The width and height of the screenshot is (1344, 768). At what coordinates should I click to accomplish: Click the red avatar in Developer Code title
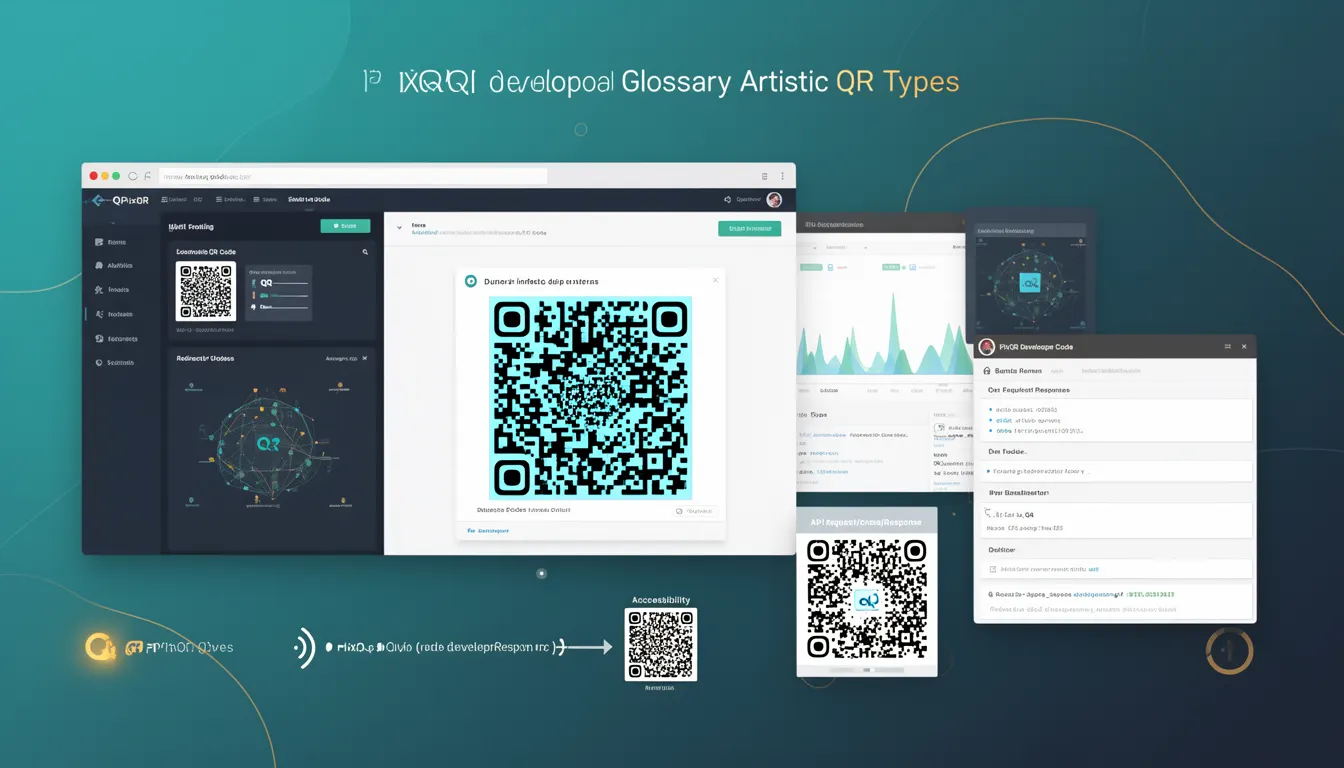pyautogui.click(x=986, y=346)
